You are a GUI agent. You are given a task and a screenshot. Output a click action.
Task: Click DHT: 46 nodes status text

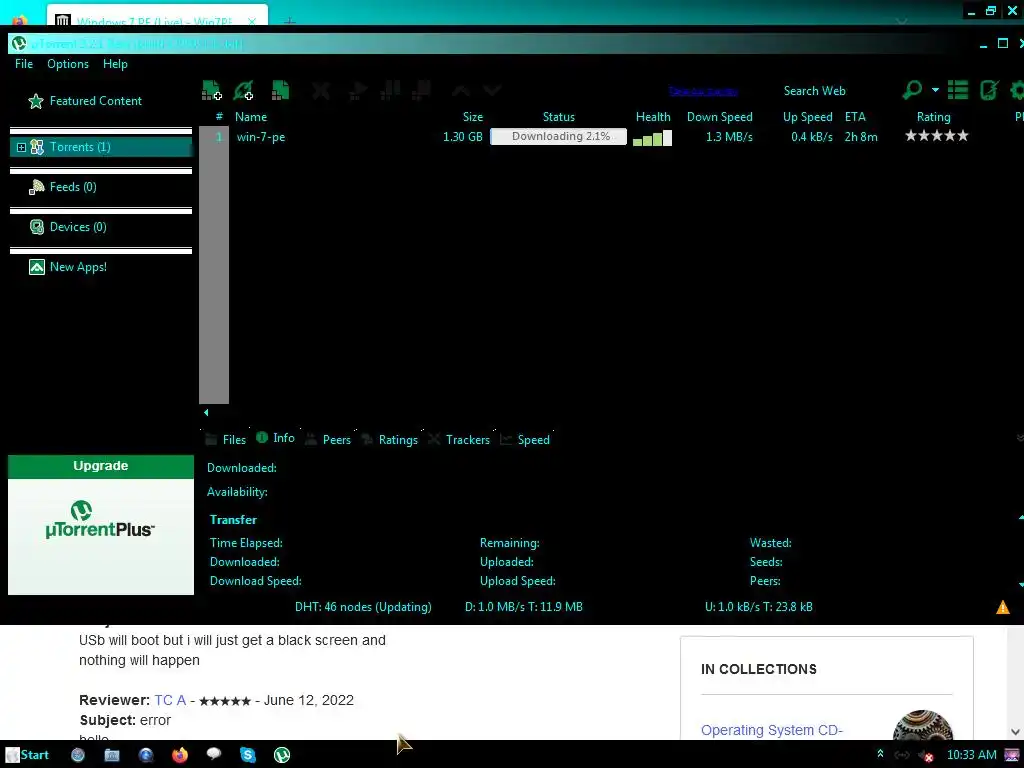363,607
